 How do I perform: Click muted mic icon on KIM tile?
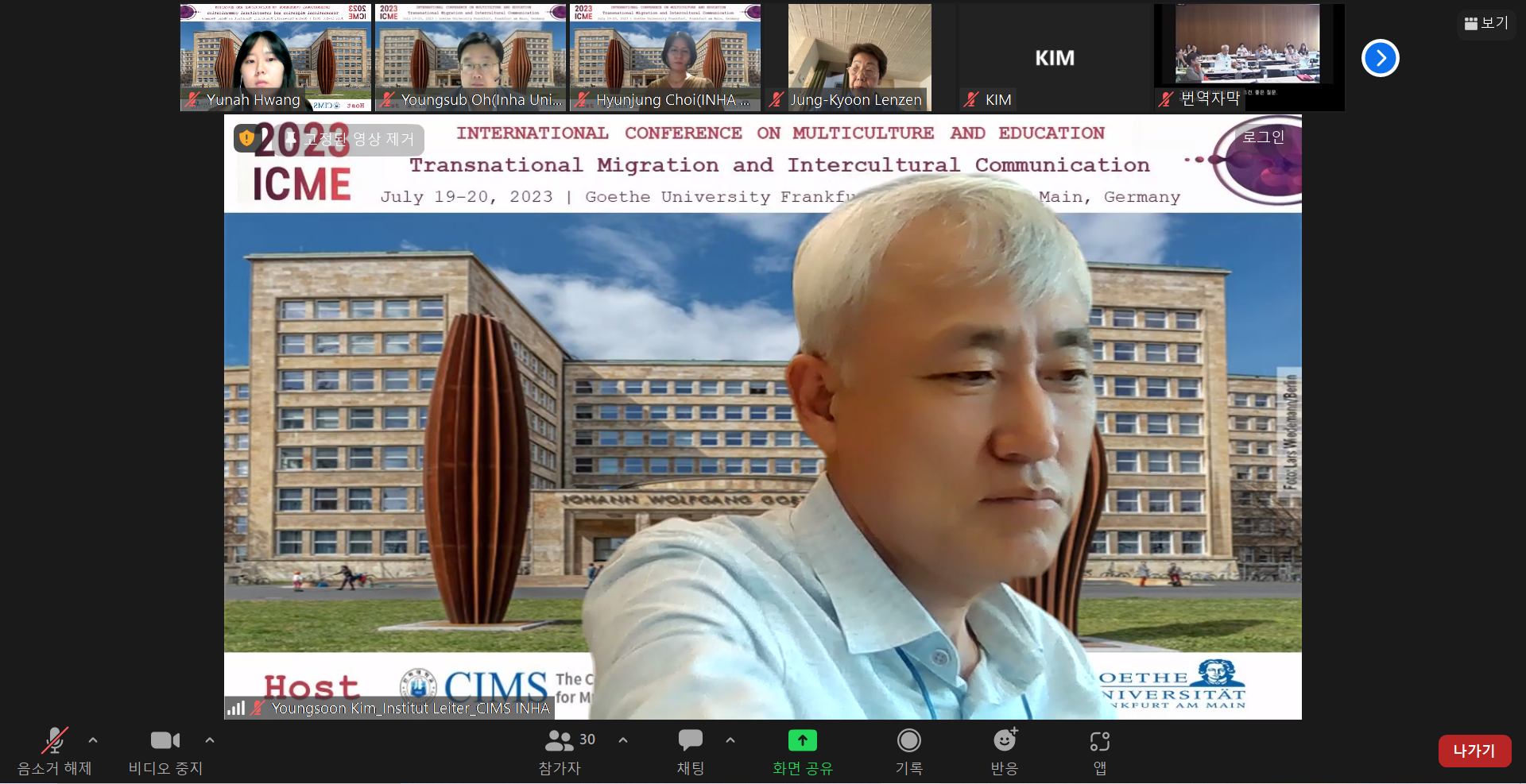971,99
